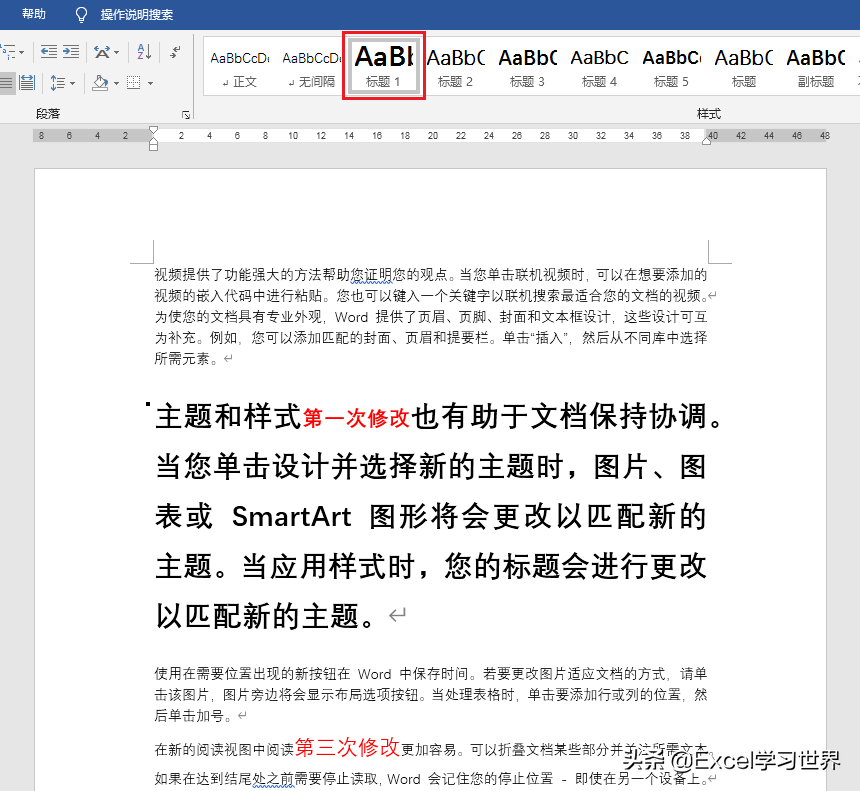Image resolution: width=860 pixels, height=791 pixels.
Task: Select the 副标题 style thumbnail
Action: (x=815, y=66)
